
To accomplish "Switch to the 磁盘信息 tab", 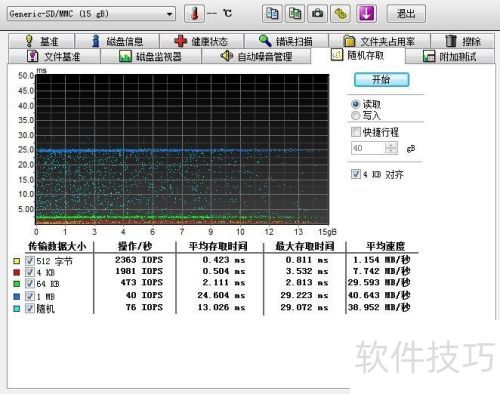I will pos(117,41).
